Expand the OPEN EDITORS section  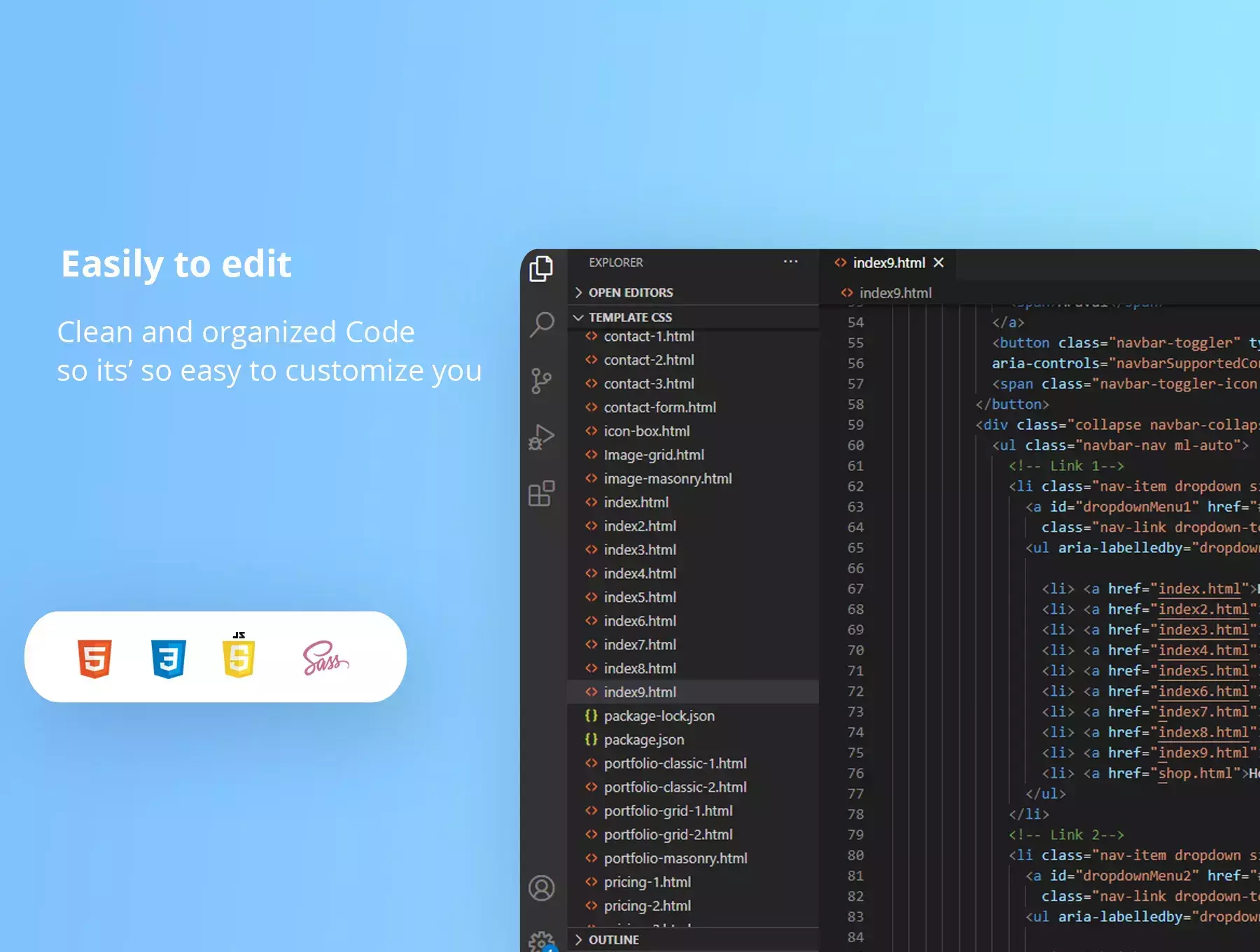(x=693, y=293)
